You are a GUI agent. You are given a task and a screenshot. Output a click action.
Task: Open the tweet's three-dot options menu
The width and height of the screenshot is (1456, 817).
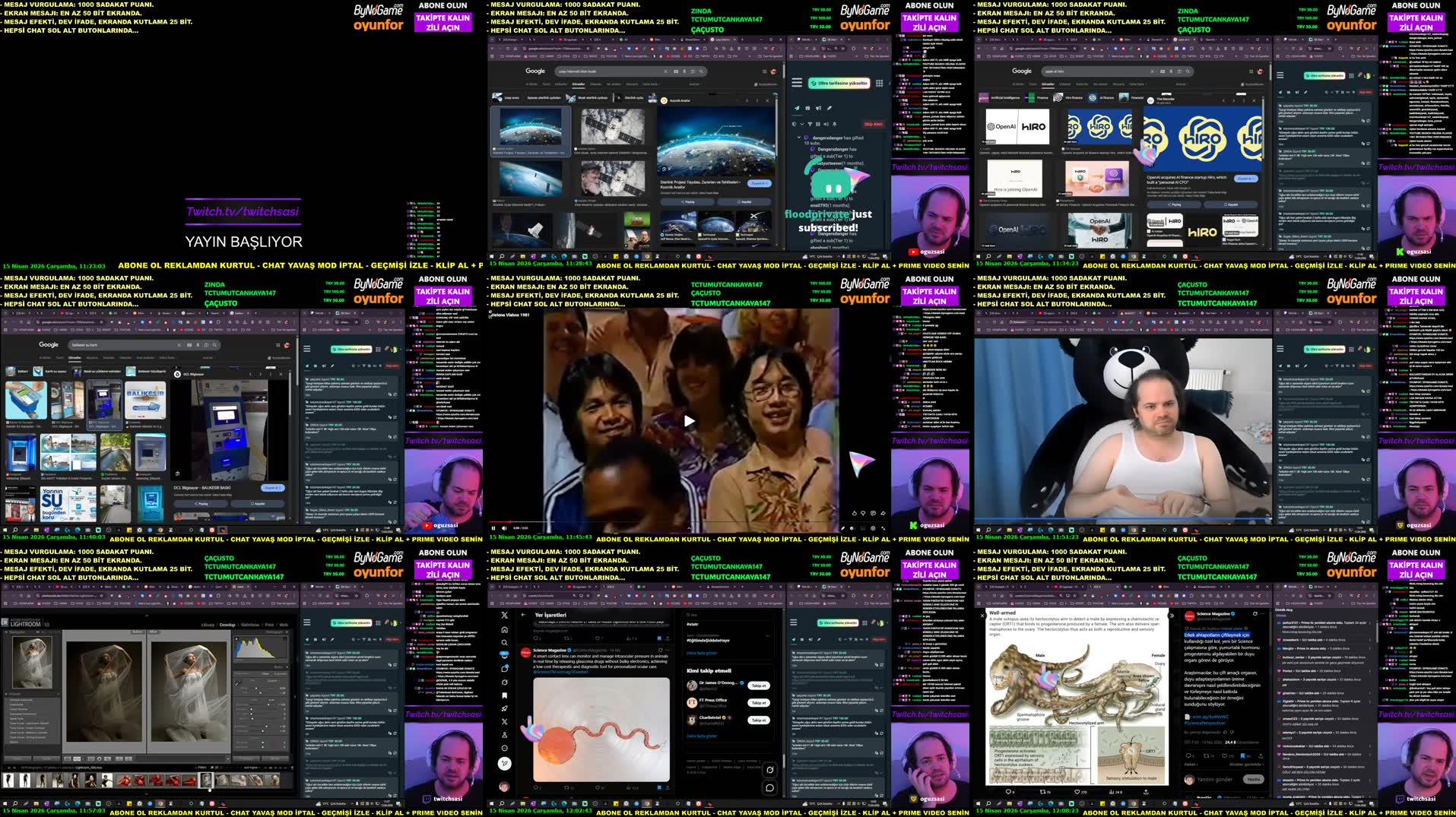pos(666,651)
